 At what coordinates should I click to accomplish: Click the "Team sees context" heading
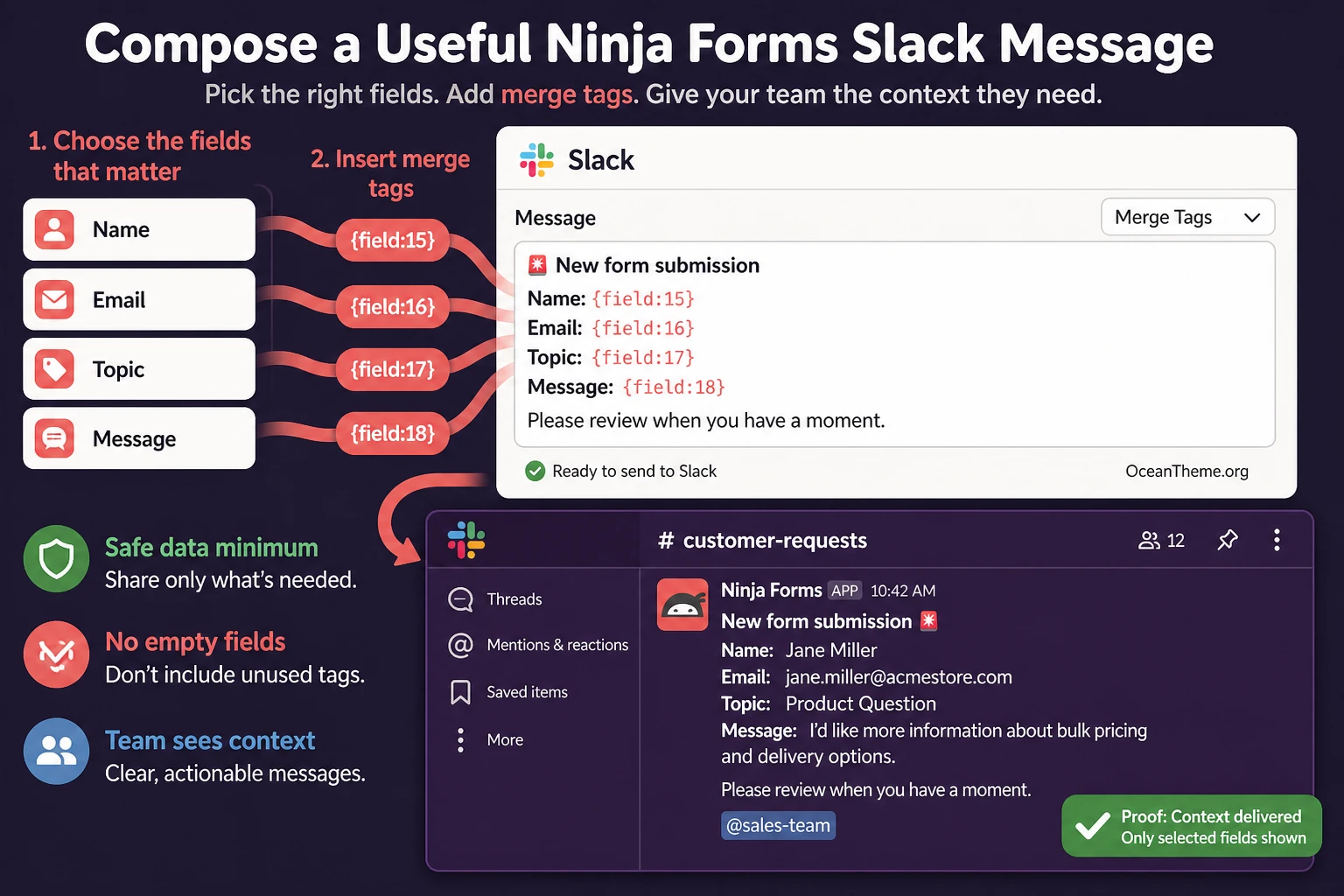(210, 741)
